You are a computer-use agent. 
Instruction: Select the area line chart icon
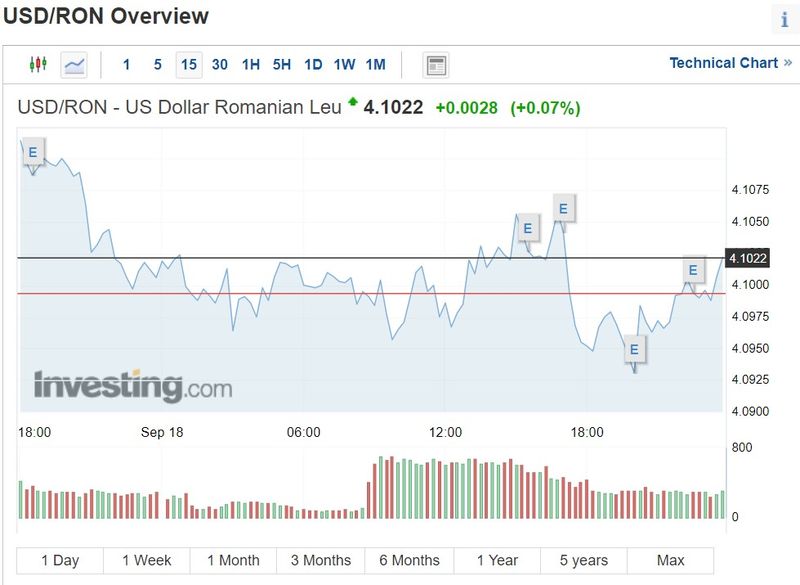(74, 65)
